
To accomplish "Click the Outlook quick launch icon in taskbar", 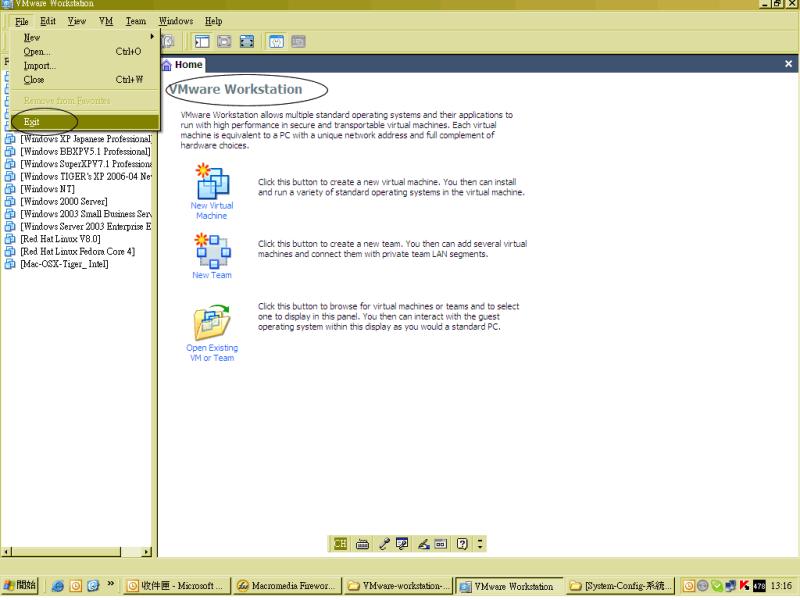I will (x=76, y=586).
